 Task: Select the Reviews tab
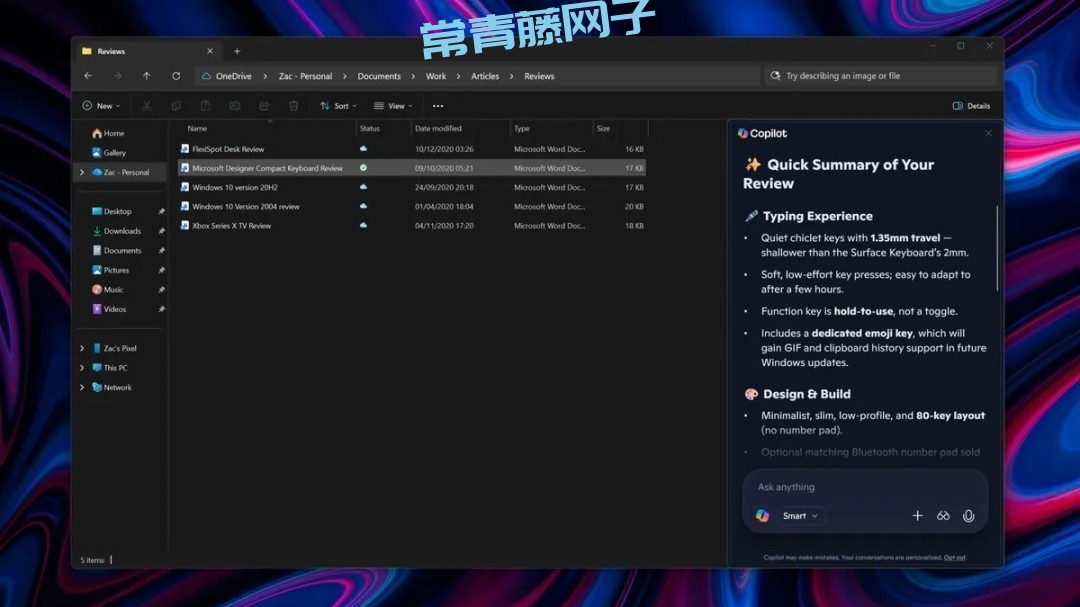(x=140, y=51)
